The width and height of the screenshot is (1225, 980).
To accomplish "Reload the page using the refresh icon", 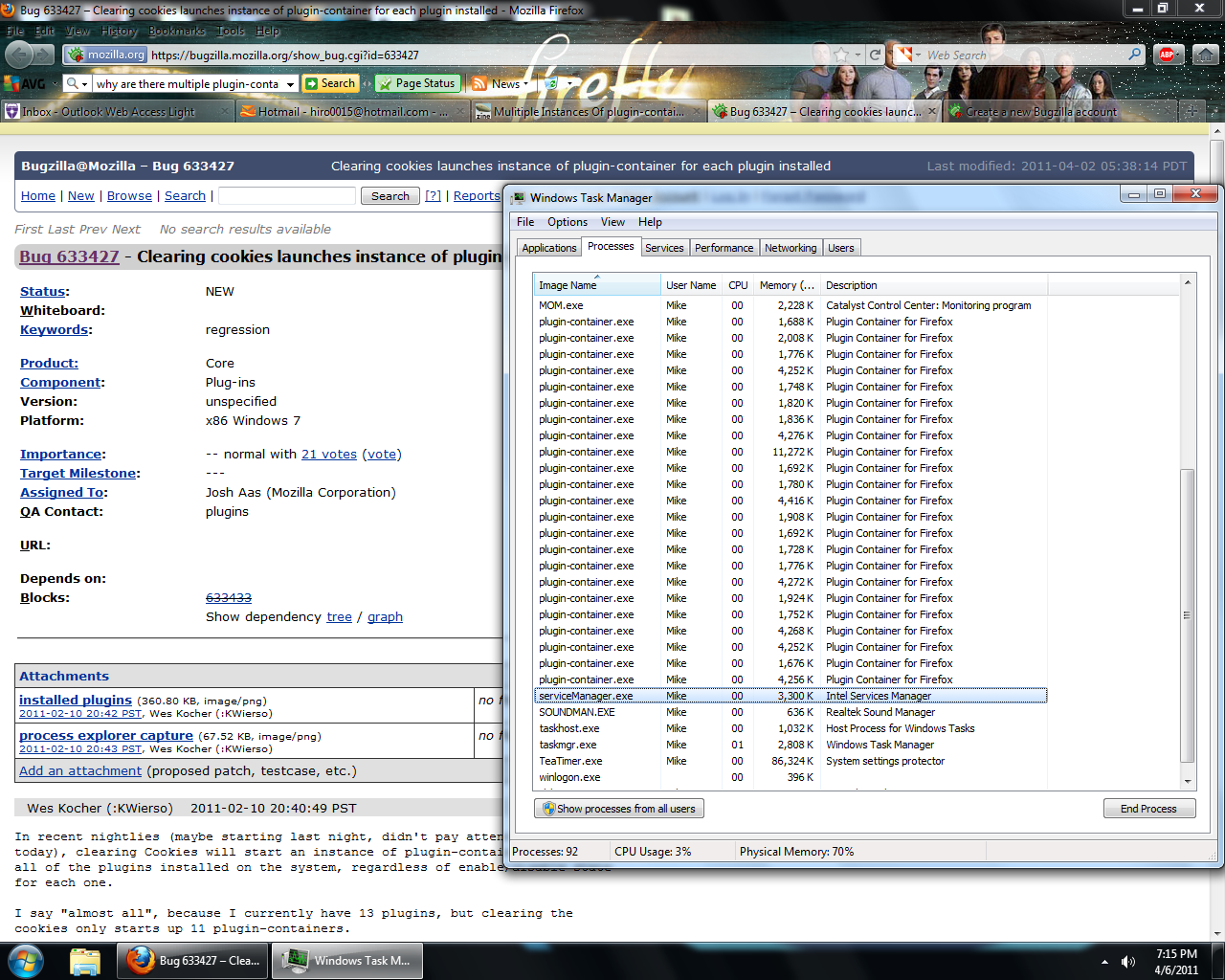I will (x=875, y=55).
